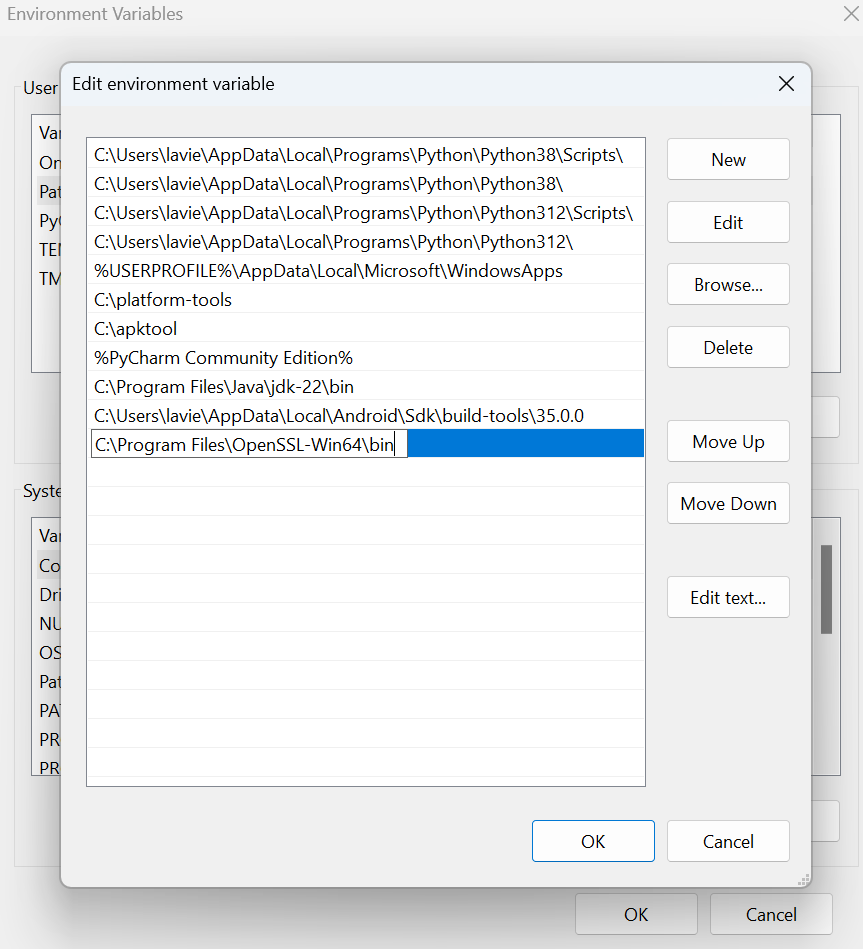Select the Android Sdk build-tools\35.0.0 entry

pyautogui.click(x=366, y=416)
